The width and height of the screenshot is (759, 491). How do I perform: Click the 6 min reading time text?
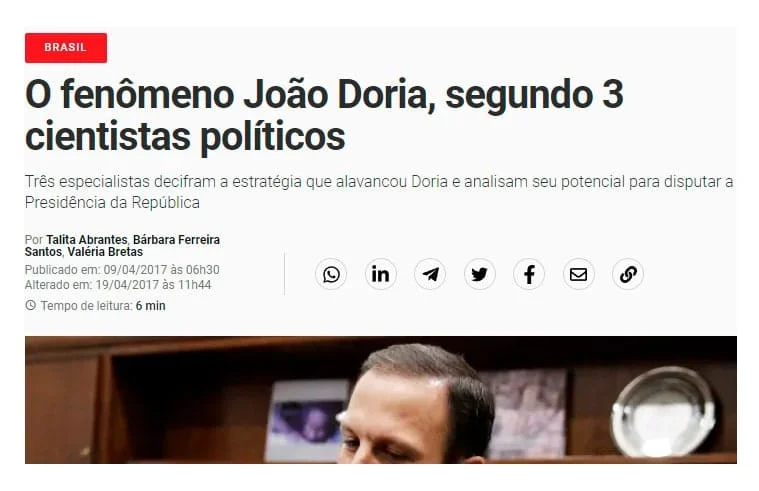(151, 306)
